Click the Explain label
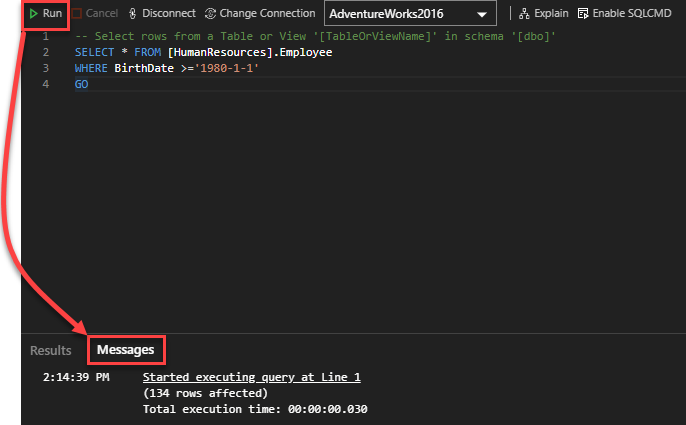Screen dimensions: 686x425 tap(551, 14)
